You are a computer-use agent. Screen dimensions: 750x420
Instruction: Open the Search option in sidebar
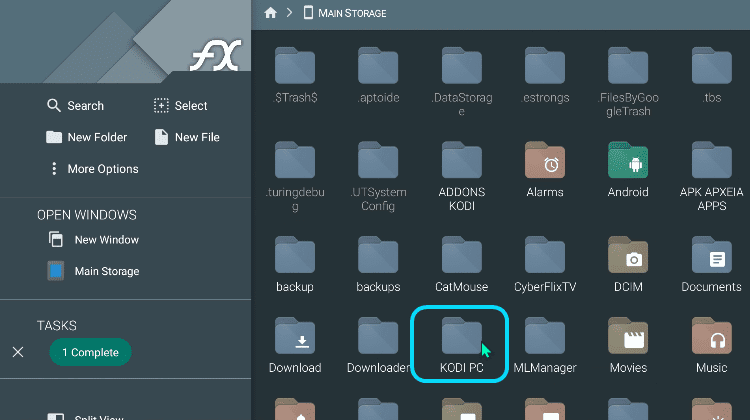(x=75, y=106)
